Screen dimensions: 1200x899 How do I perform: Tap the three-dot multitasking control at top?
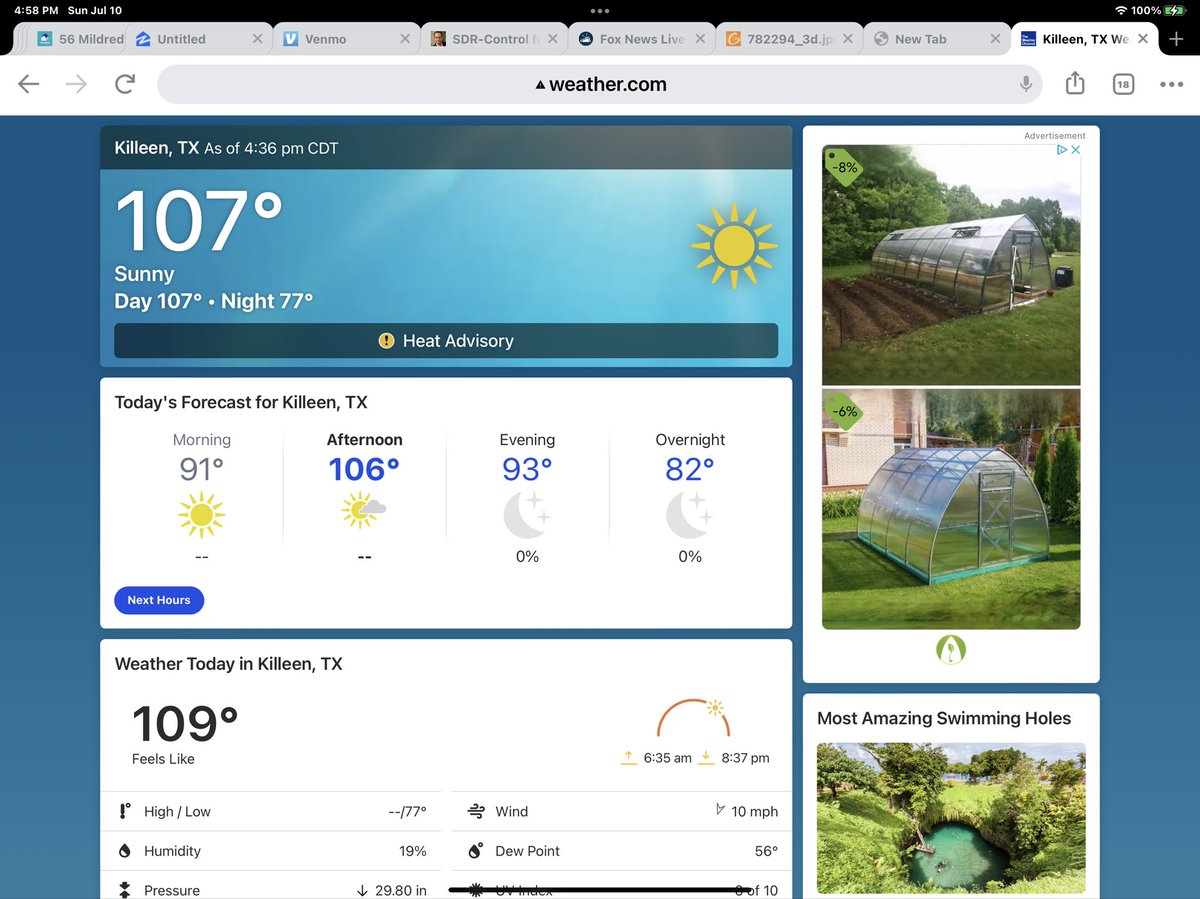pyautogui.click(x=600, y=10)
